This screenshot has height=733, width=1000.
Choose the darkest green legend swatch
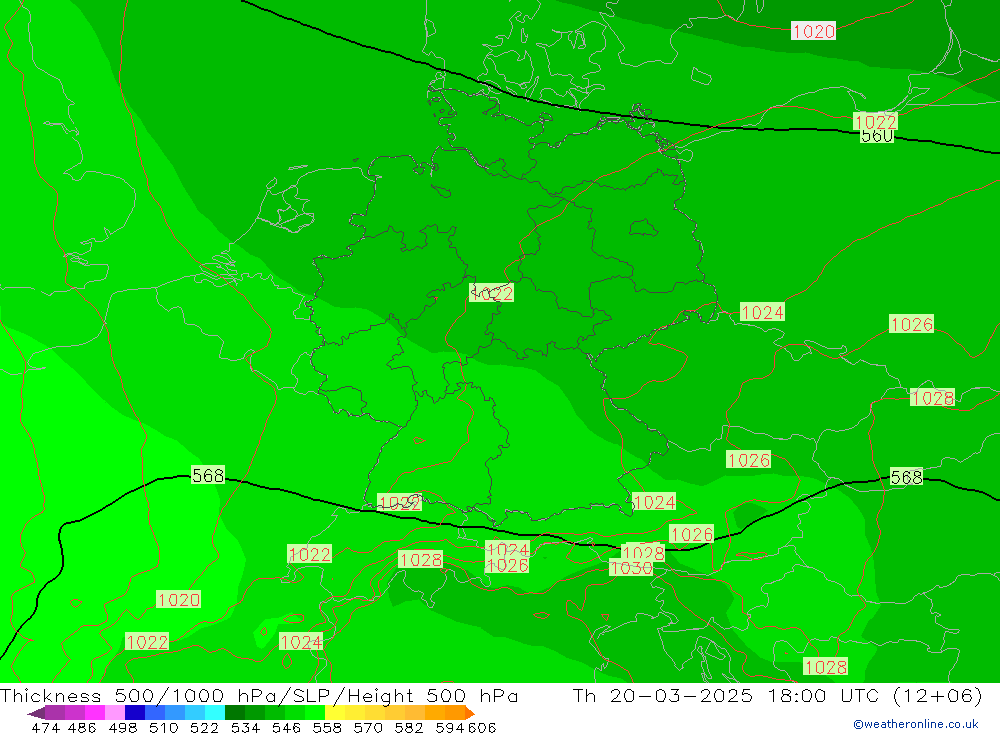click(x=235, y=713)
